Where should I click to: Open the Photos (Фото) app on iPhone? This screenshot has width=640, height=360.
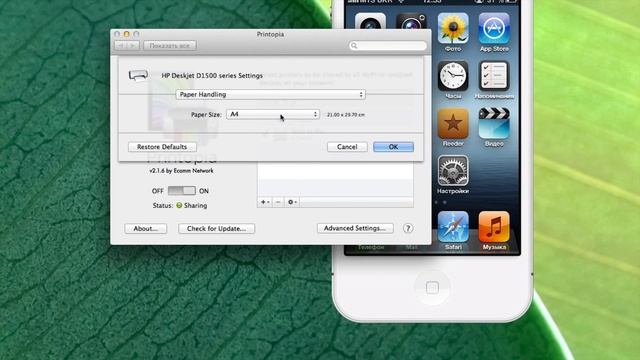(453, 28)
